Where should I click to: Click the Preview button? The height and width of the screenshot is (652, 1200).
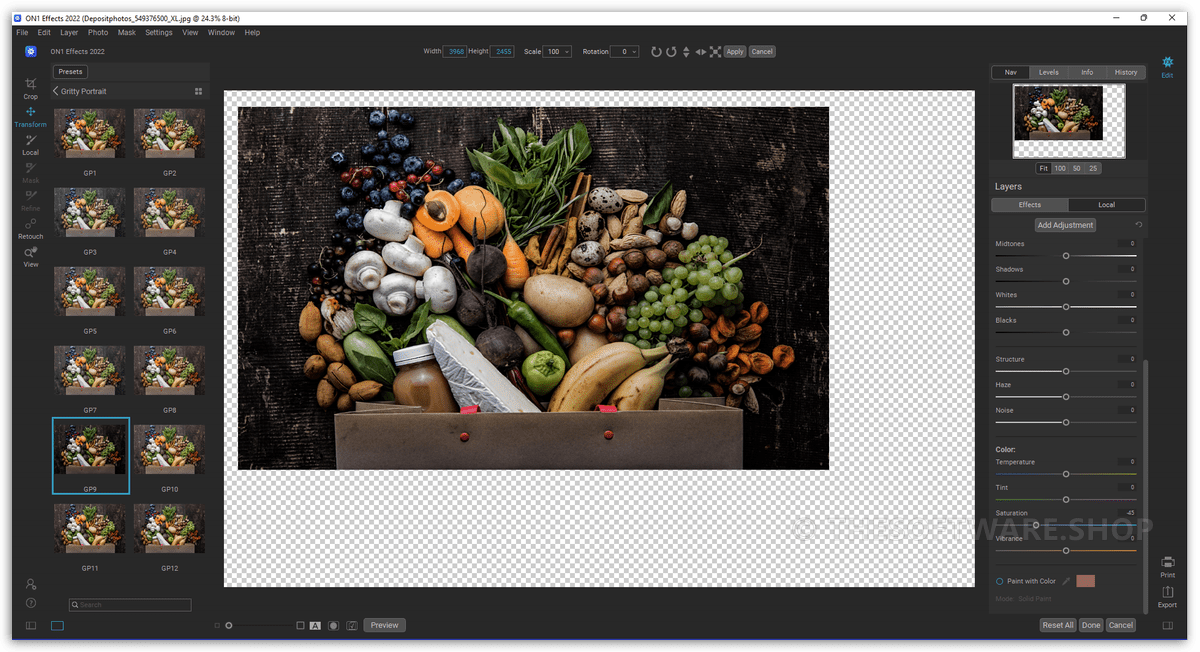[385, 625]
